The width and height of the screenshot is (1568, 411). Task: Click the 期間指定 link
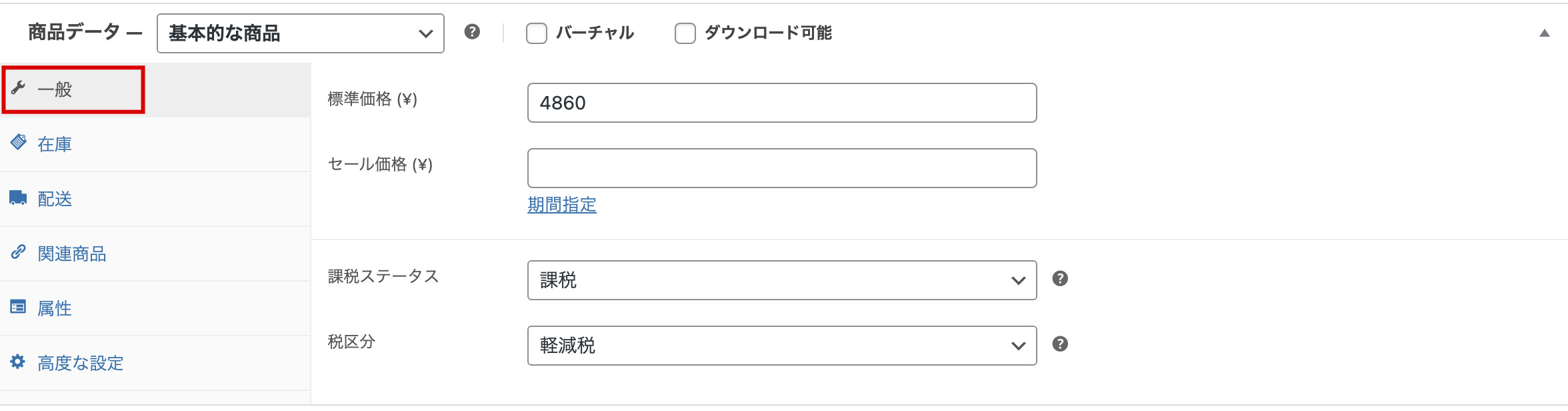pos(561,205)
